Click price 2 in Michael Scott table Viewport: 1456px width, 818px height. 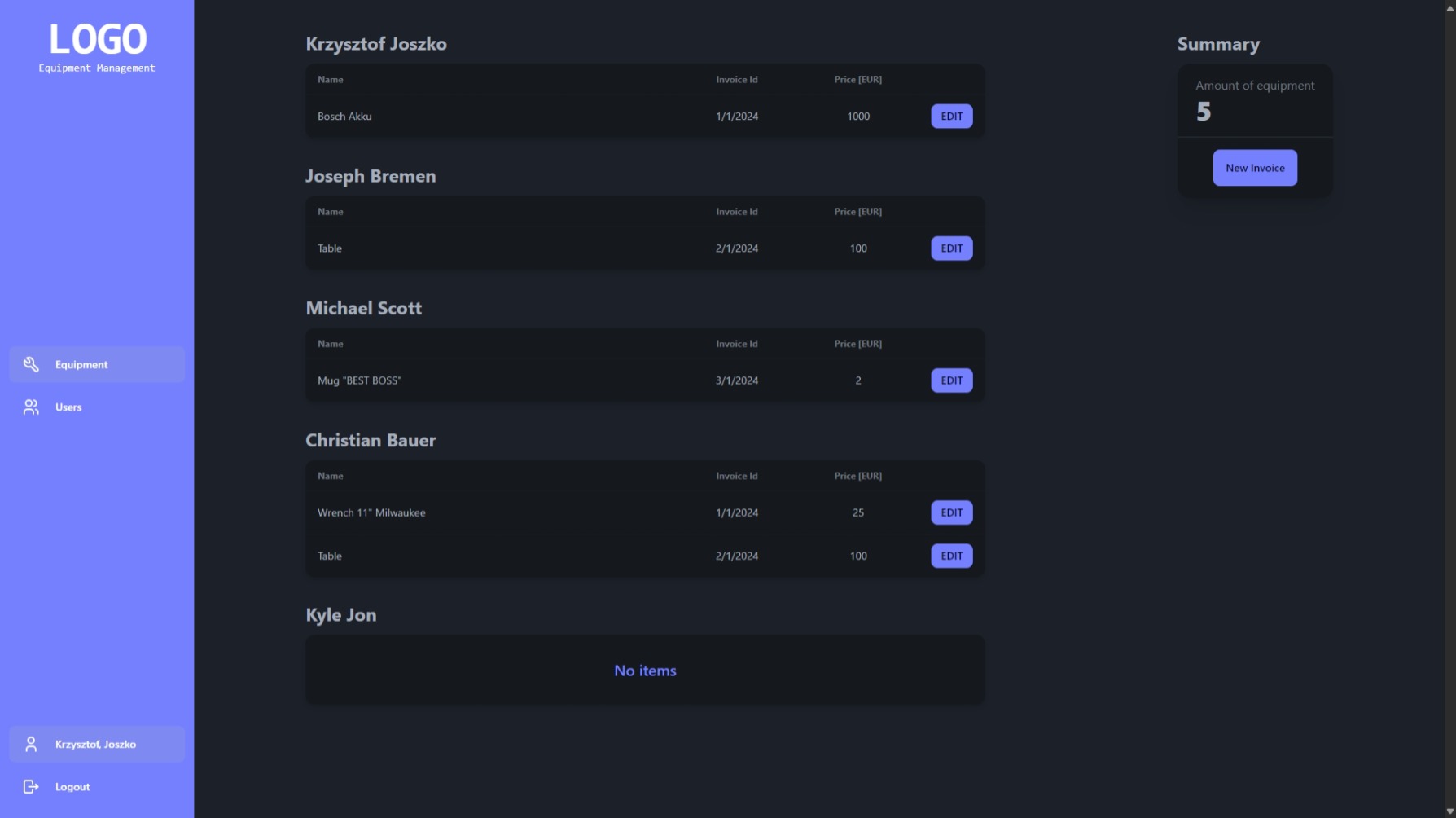tap(858, 380)
